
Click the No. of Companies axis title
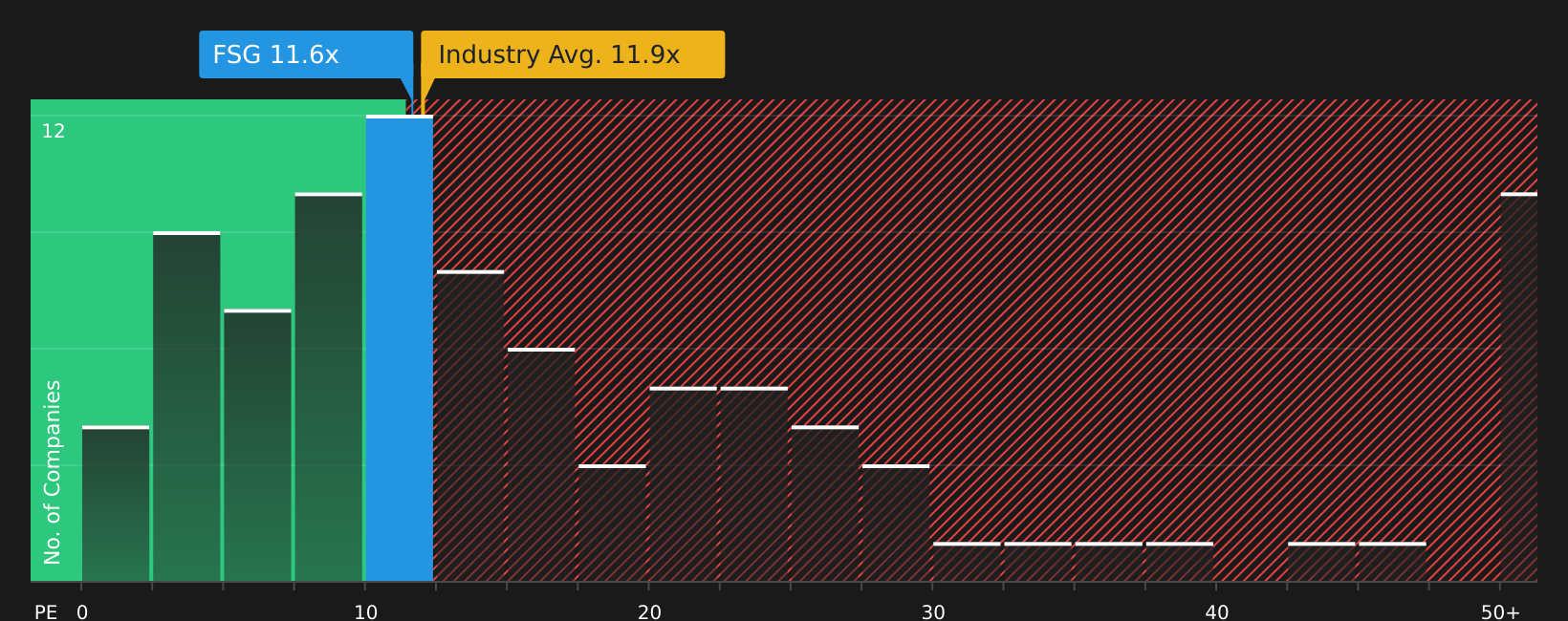53,472
